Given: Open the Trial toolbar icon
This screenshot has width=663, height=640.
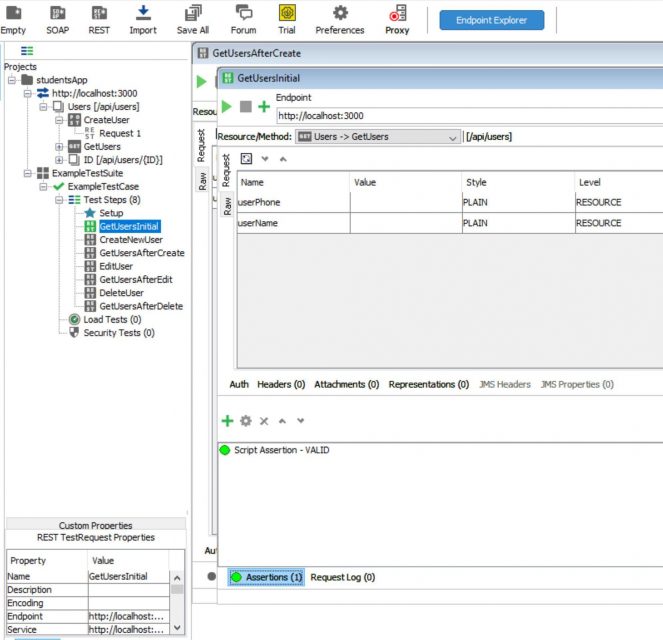Looking at the screenshot, I should [x=287, y=20].
